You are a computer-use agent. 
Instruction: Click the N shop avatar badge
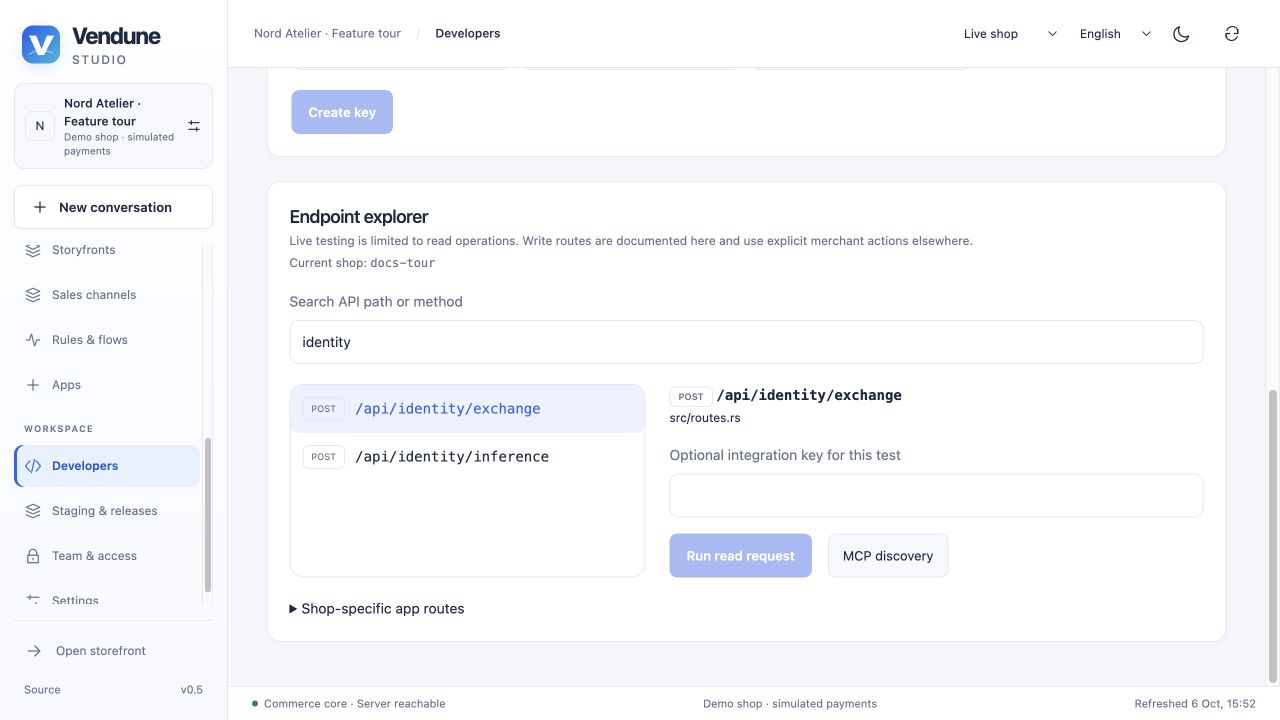(x=40, y=126)
